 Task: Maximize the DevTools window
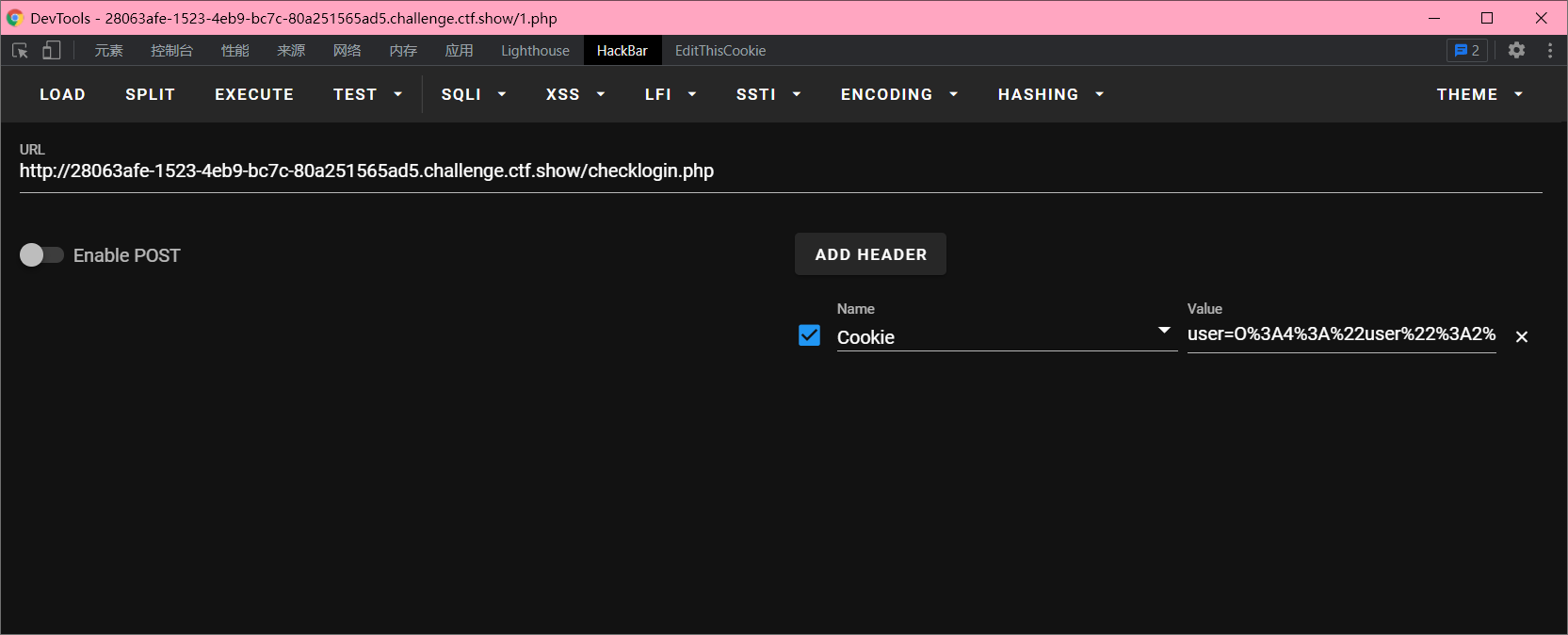(1487, 18)
